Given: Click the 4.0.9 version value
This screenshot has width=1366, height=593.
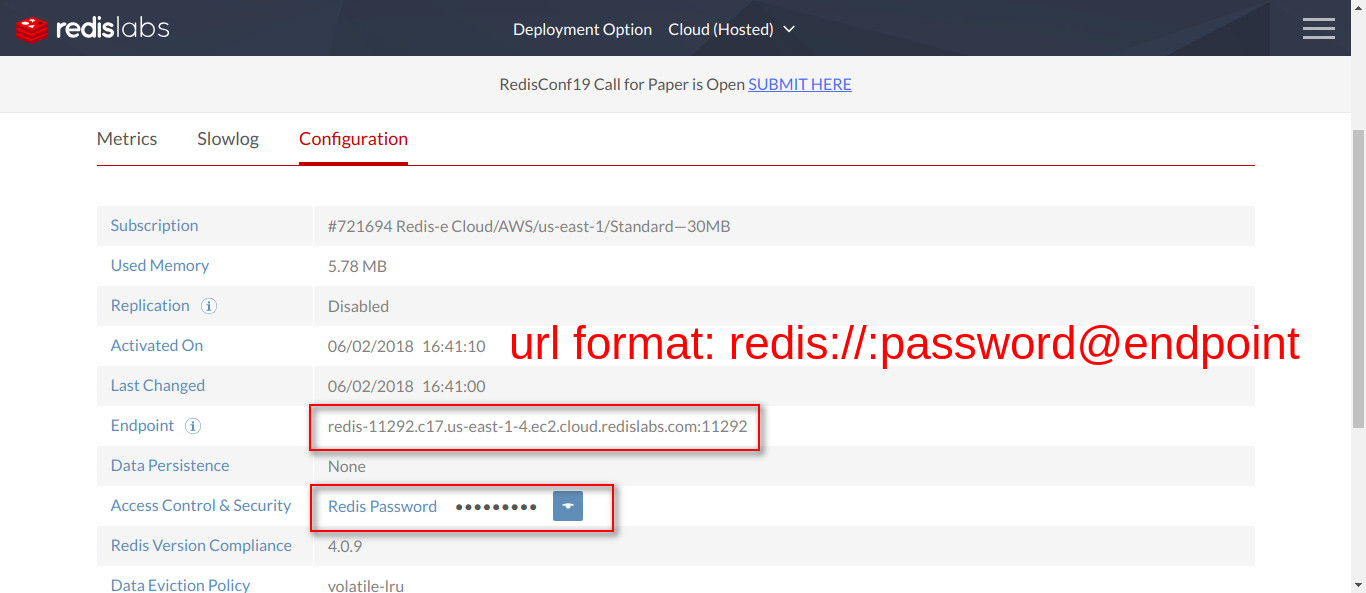Looking at the screenshot, I should [345, 546].
